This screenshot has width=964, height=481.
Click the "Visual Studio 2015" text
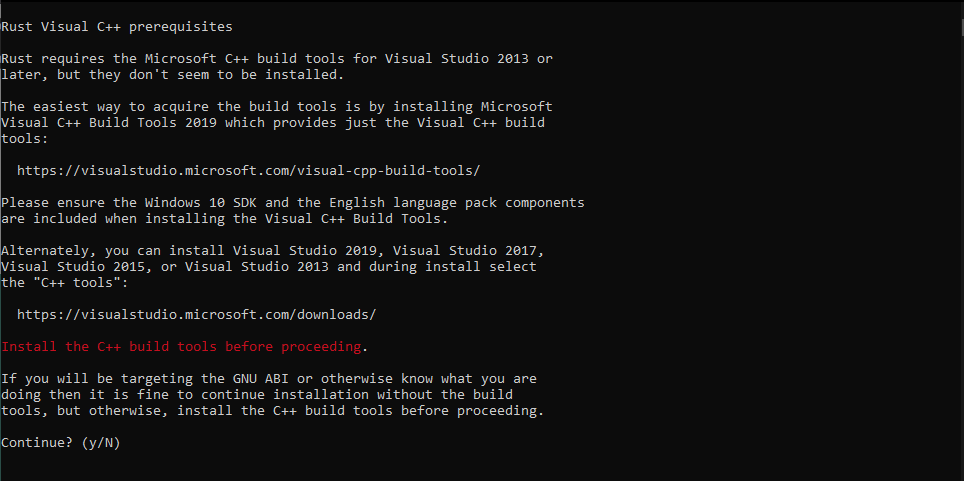[x=72, y=267]
